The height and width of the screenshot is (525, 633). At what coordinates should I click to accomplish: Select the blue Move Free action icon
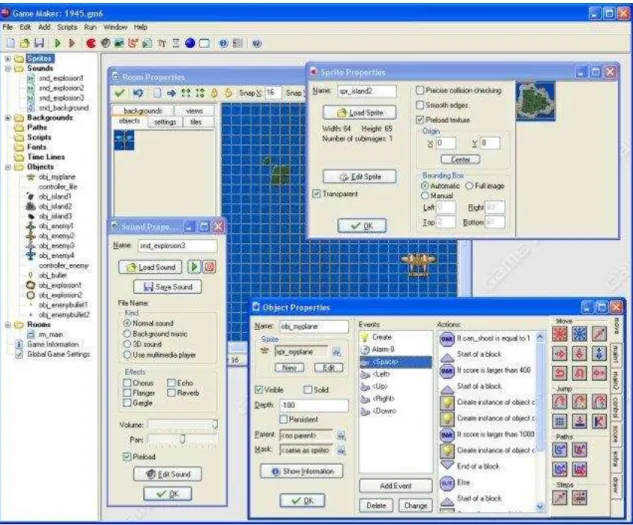pos(580,334)
